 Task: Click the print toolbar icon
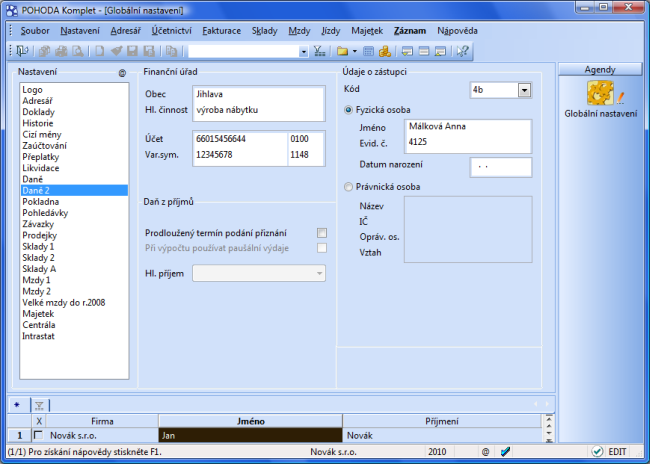(61, 51)
